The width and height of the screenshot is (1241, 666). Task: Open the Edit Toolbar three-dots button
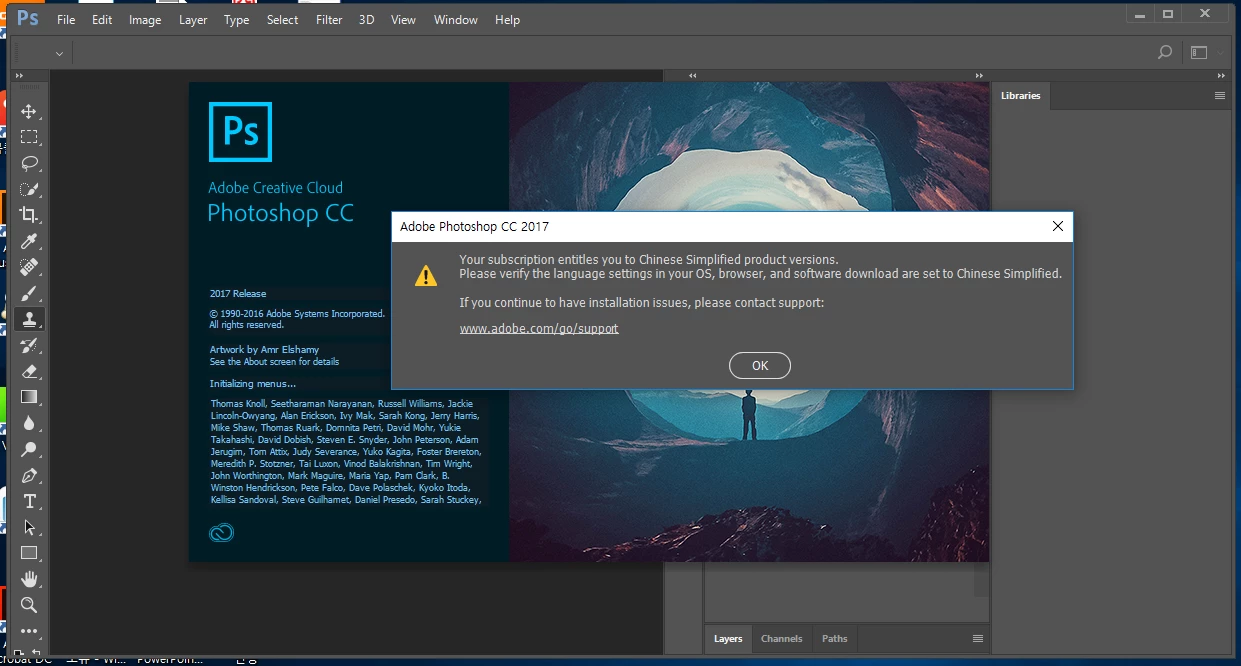click(x=29, y=631)
